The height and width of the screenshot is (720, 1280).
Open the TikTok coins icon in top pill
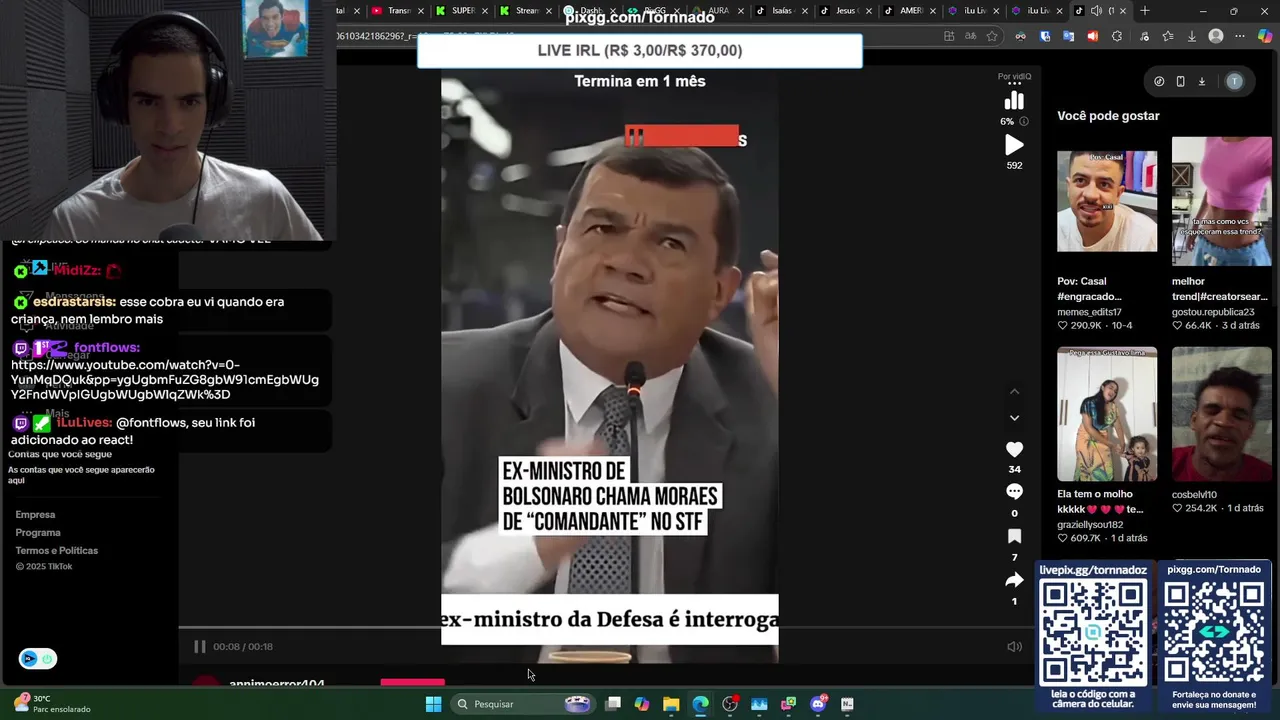[x=1159, y=82]
